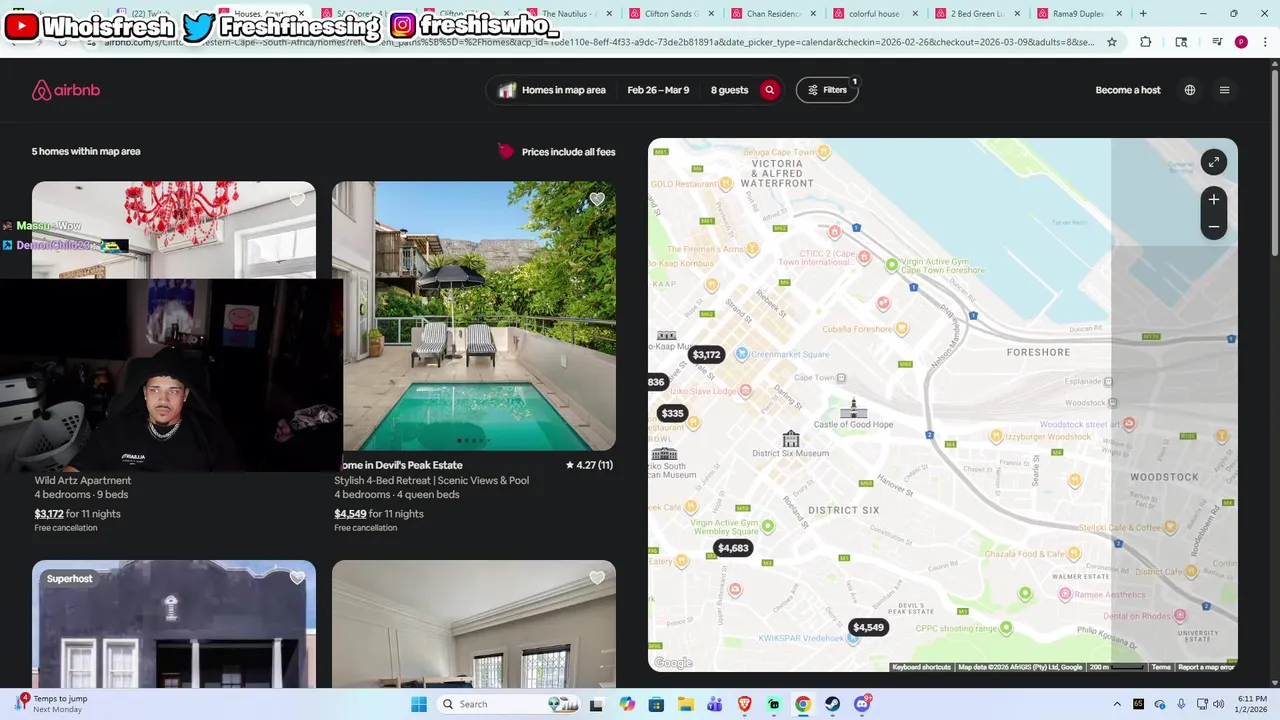The width and height of the screenshot is (1280, 720).
Task: Click the $4,549 for 11 nights price
Action: point(379,514)
